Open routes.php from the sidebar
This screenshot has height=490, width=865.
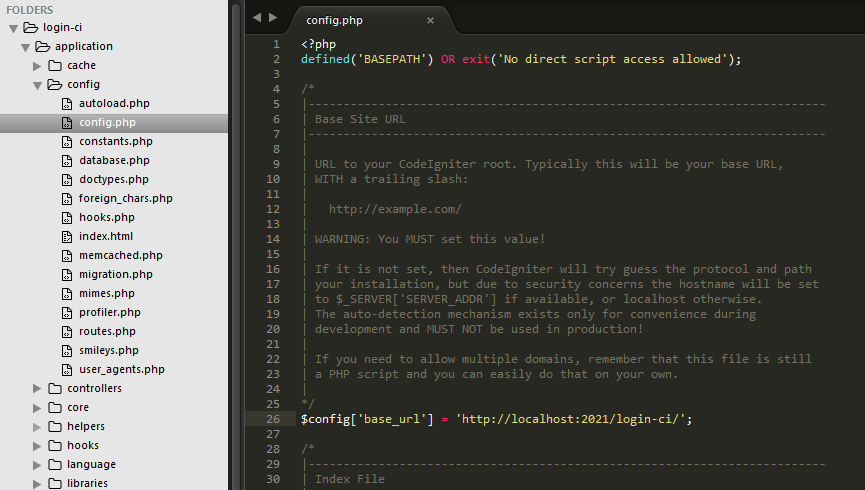[108, 332]
